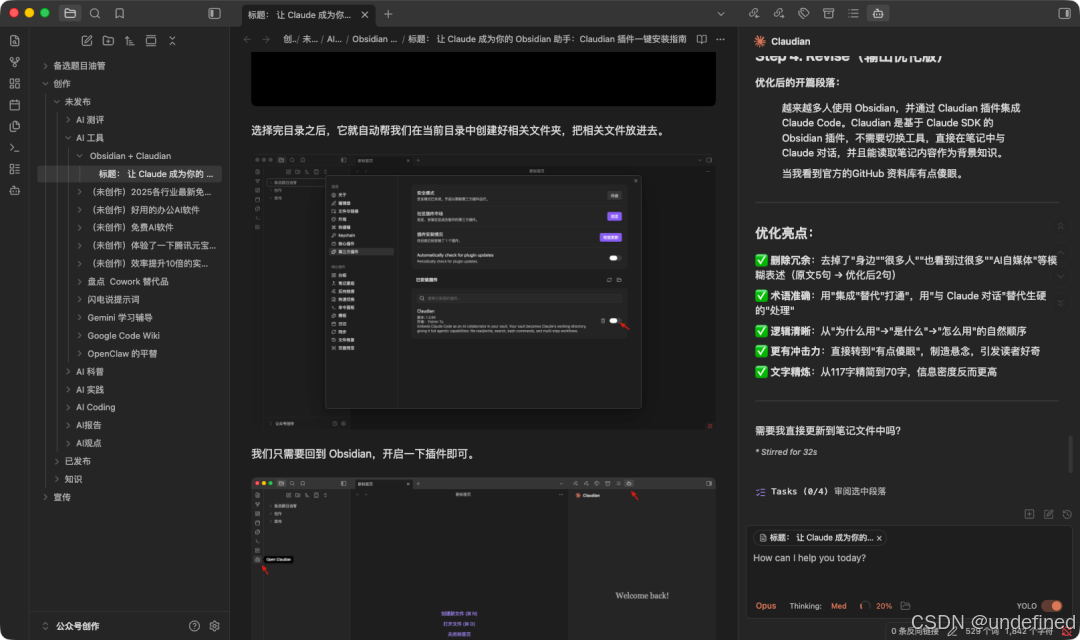Viewport: 1080px width, 640px height.
Task: Collapse the left sidebar with toggle icon
Action: pos(214,13)
